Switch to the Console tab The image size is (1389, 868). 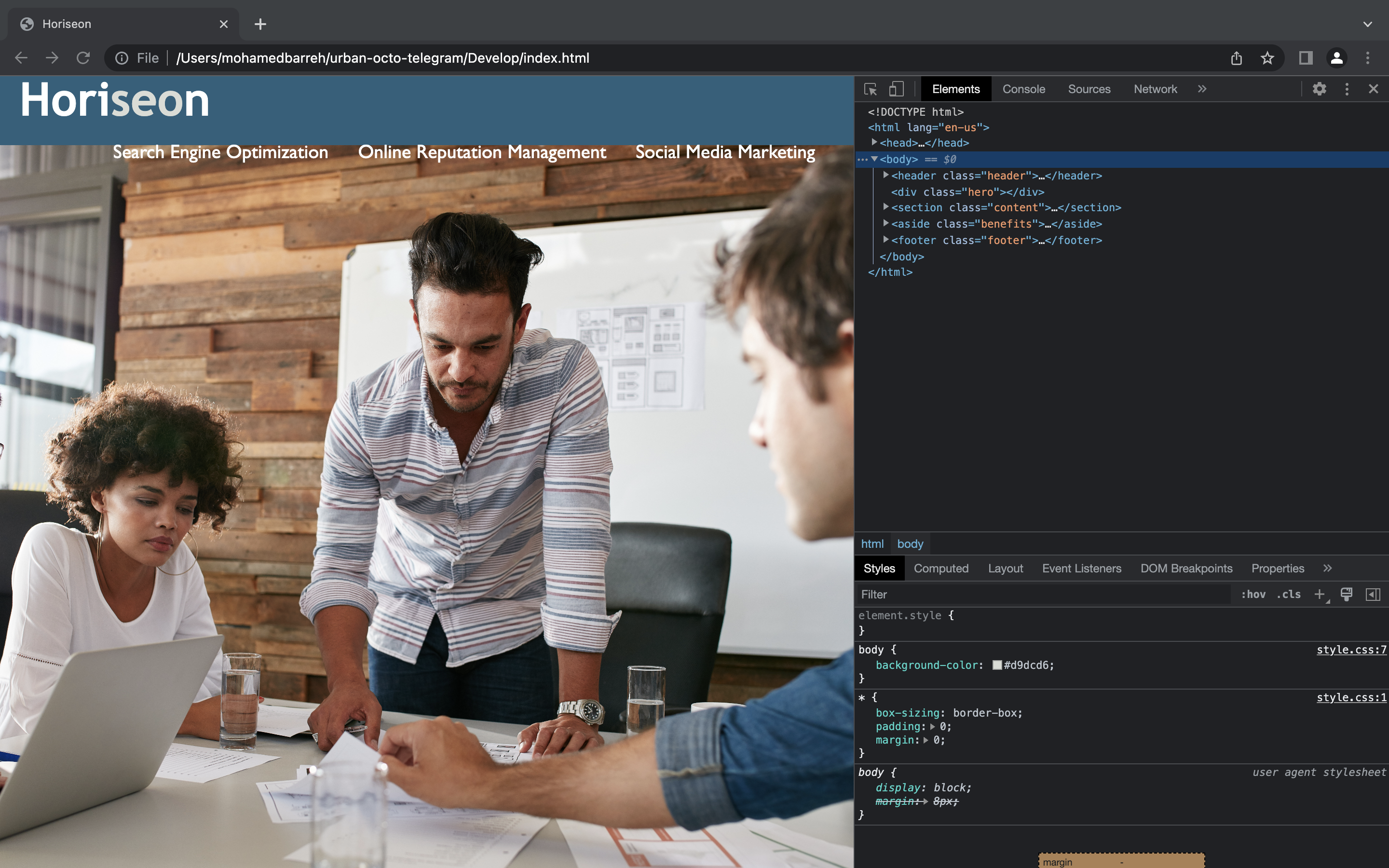pos(1023,89)
